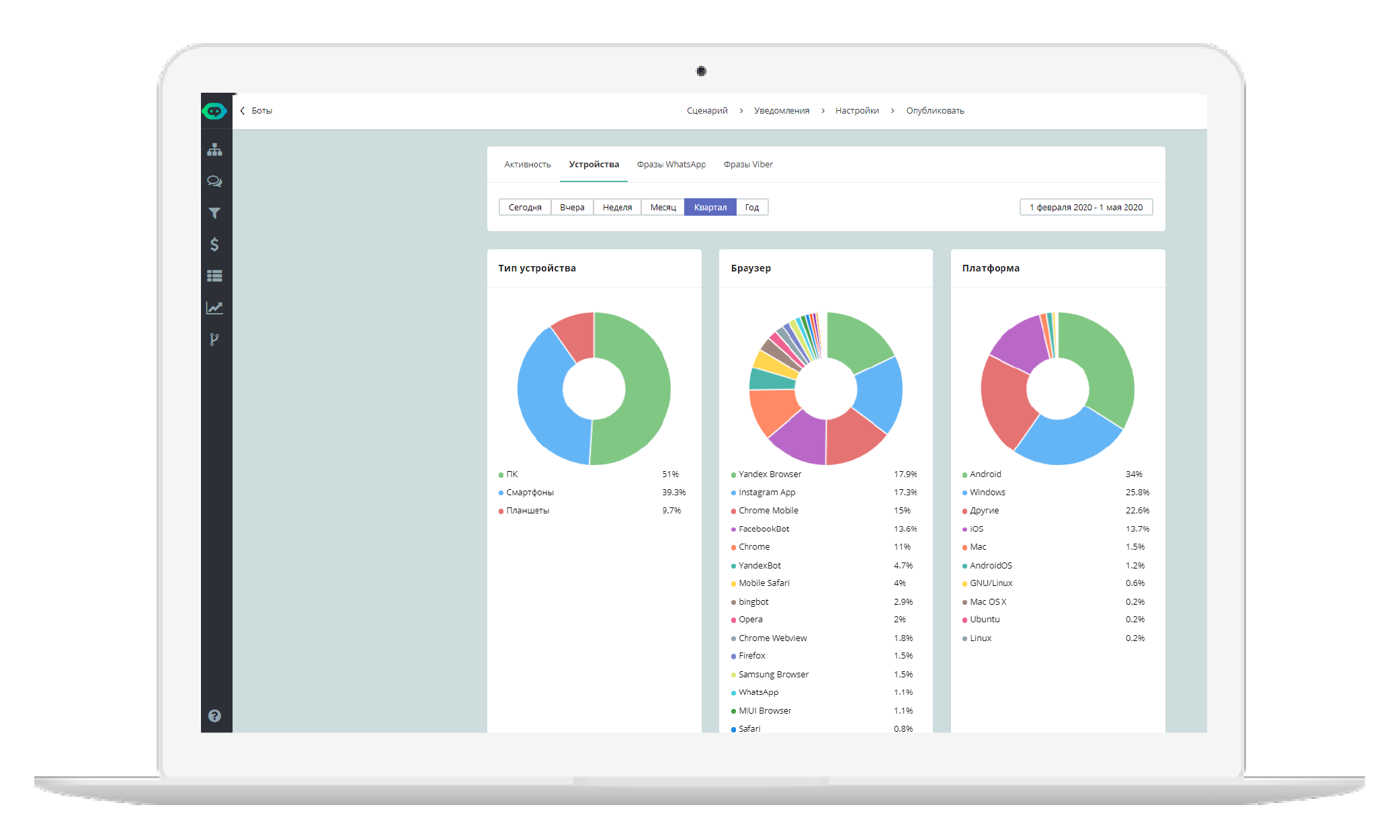
Task: Select the scenario flow icon in sidebar
Action: (x=215, y=150)
